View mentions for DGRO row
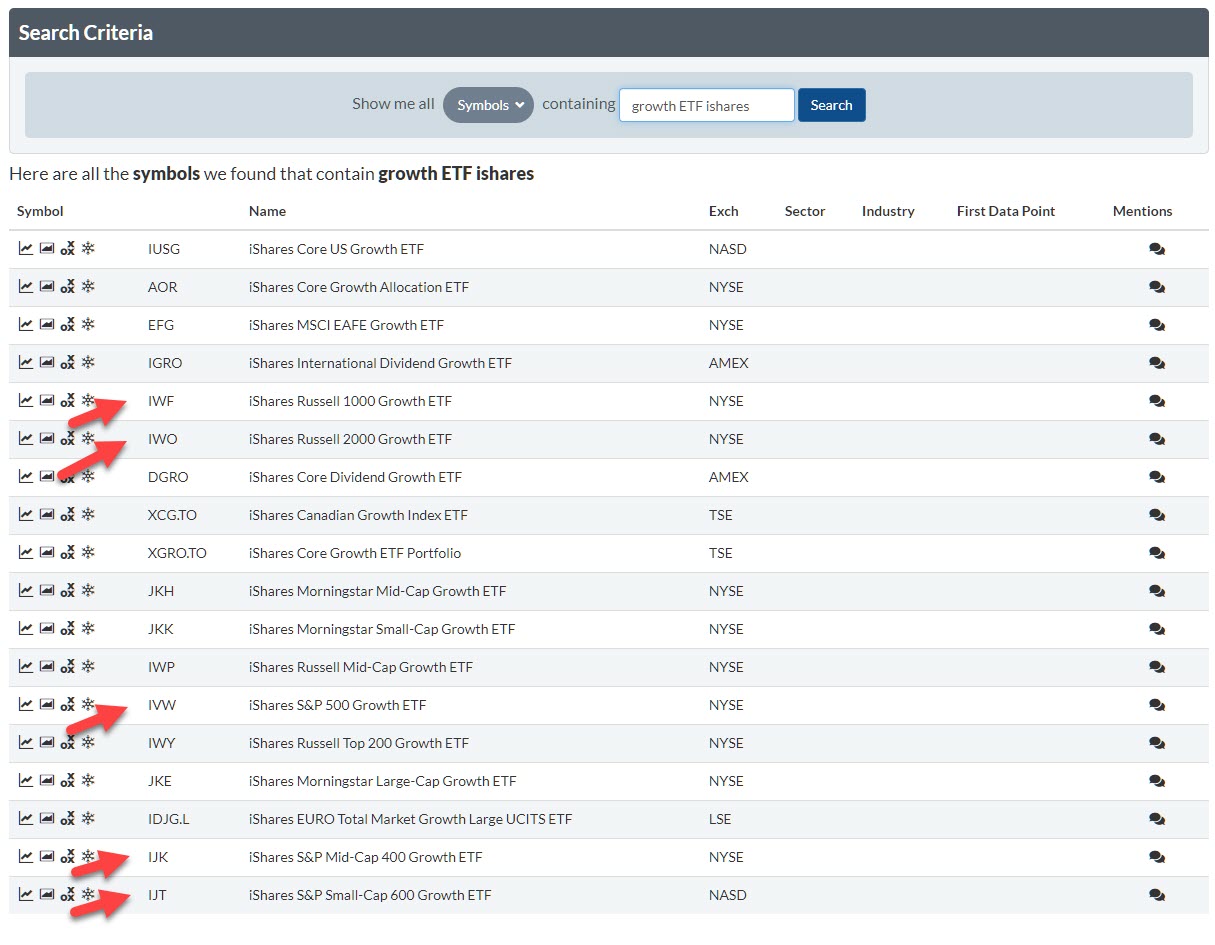 pyautogui.click(x=1157, y=477)
